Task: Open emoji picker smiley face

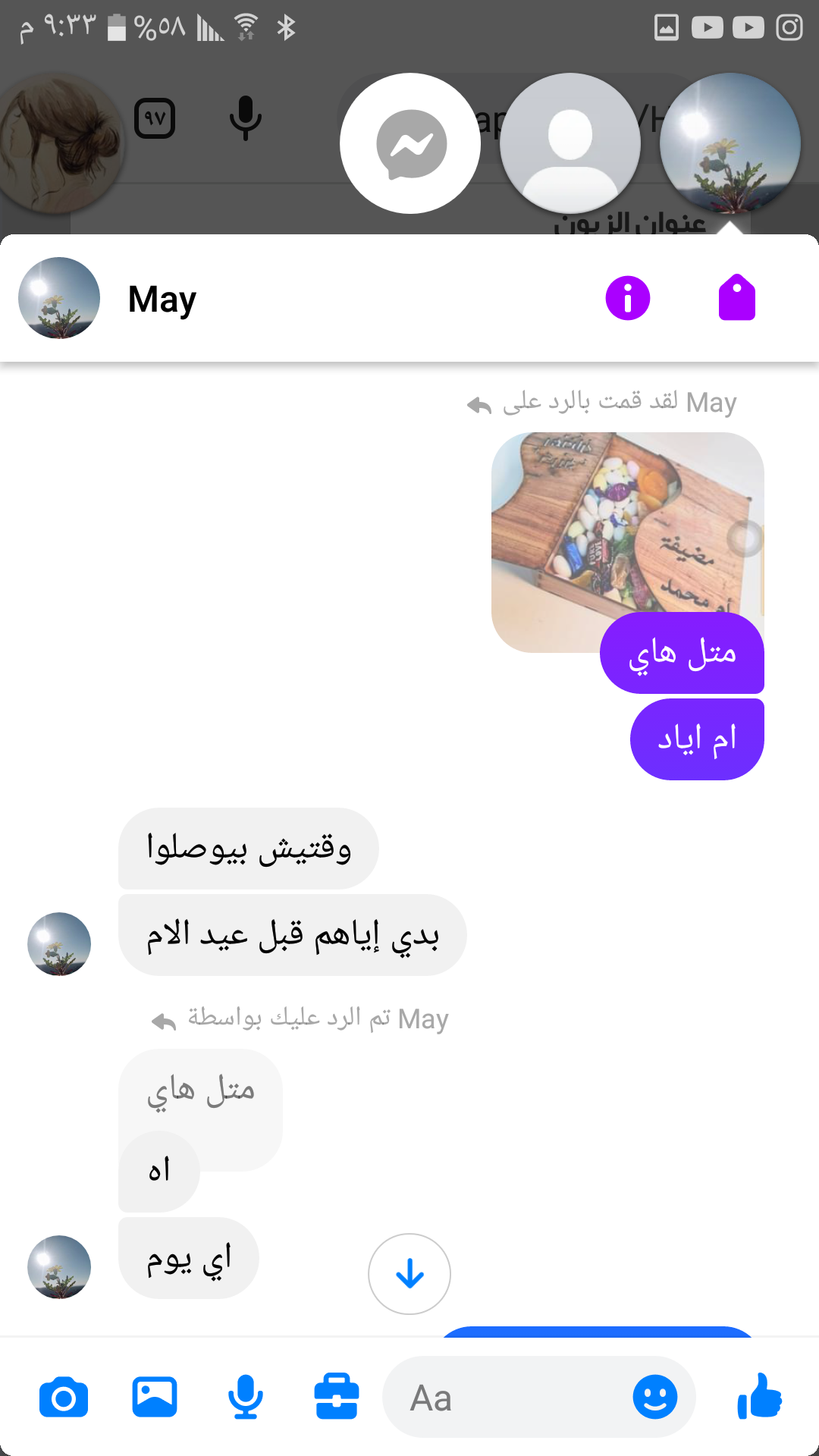Action: 655,1397
